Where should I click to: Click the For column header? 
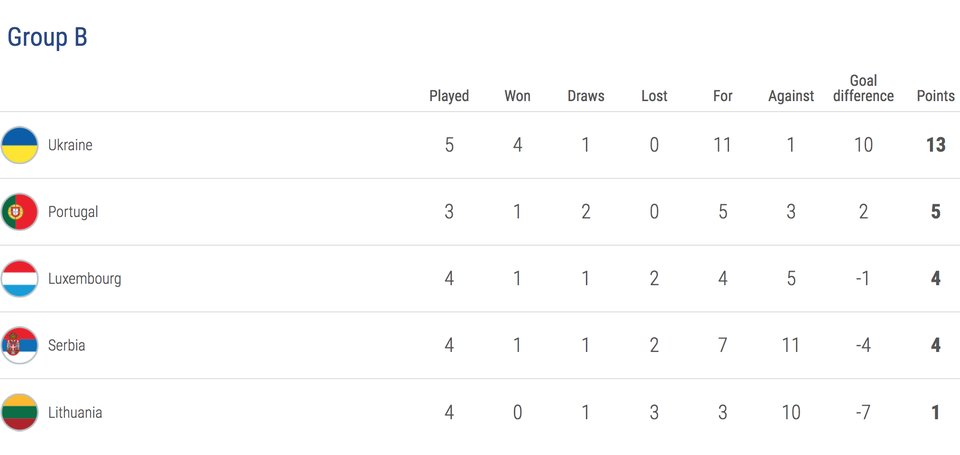click(x=723, y=96)
